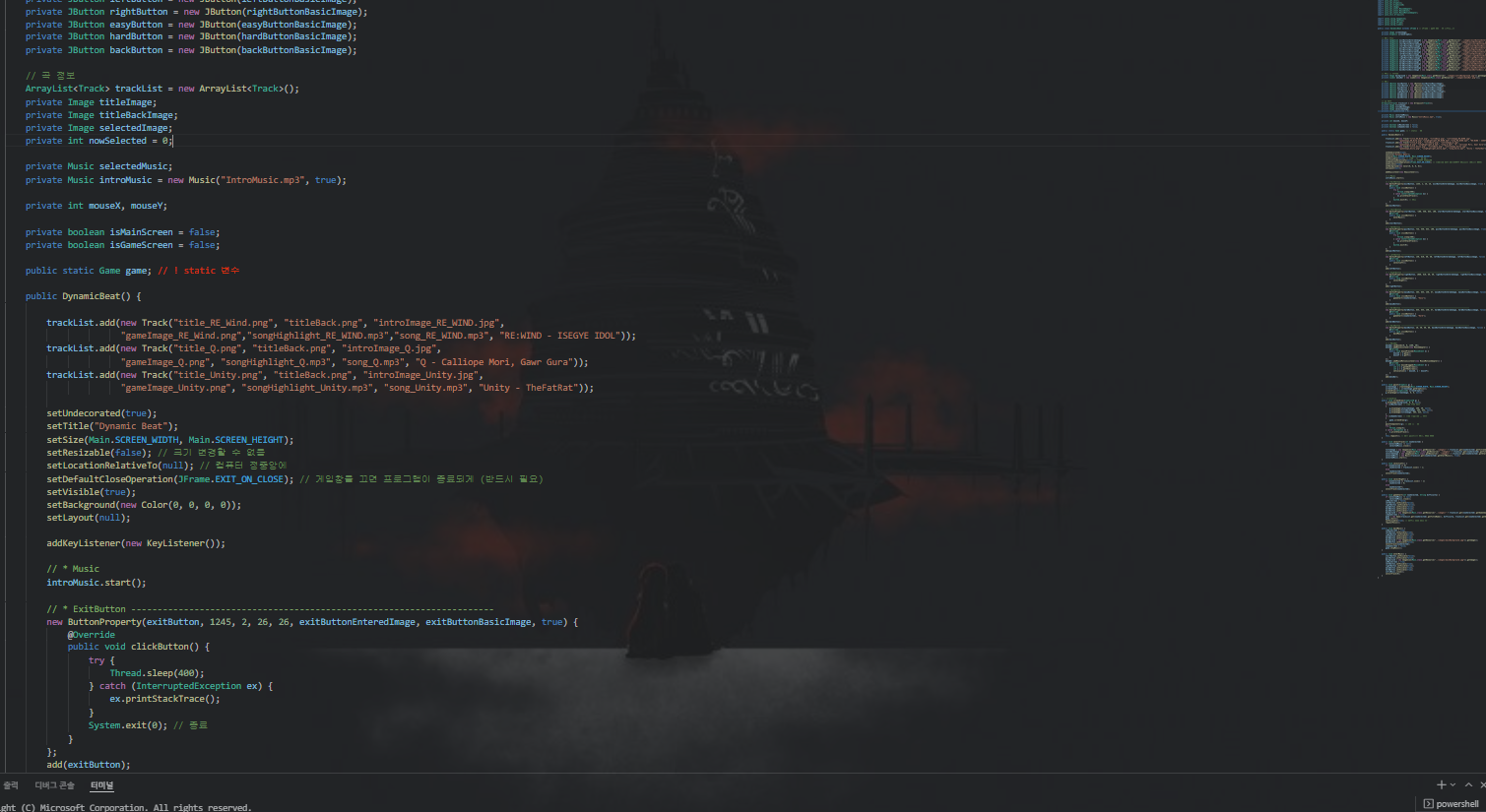
Task: Click the 'setVisible(true);' line
Action: [x=91, y=492]
